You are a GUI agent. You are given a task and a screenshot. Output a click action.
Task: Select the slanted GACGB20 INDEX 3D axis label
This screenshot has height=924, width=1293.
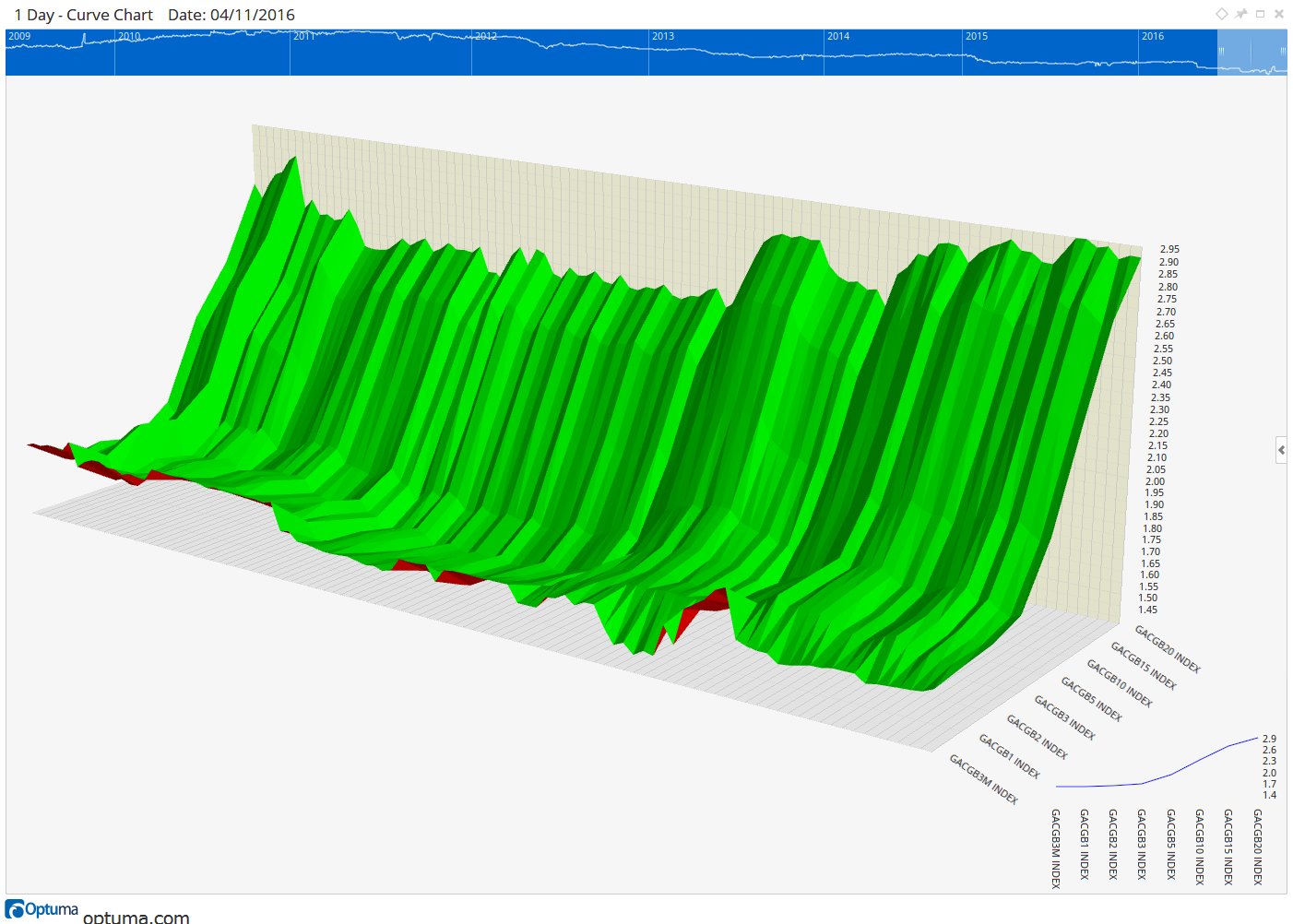[x=1168, y=649]
